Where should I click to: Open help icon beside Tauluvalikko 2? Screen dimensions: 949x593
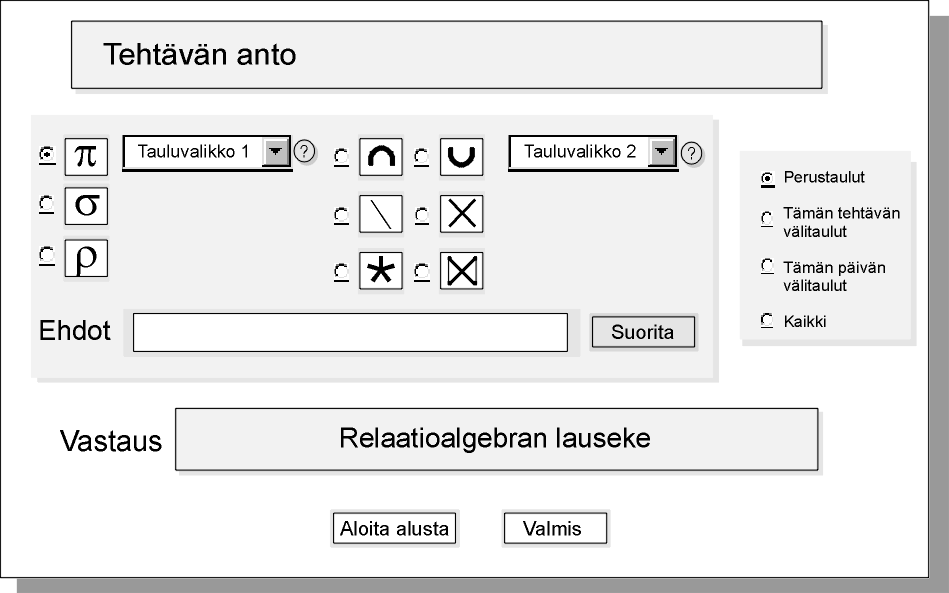691,153
